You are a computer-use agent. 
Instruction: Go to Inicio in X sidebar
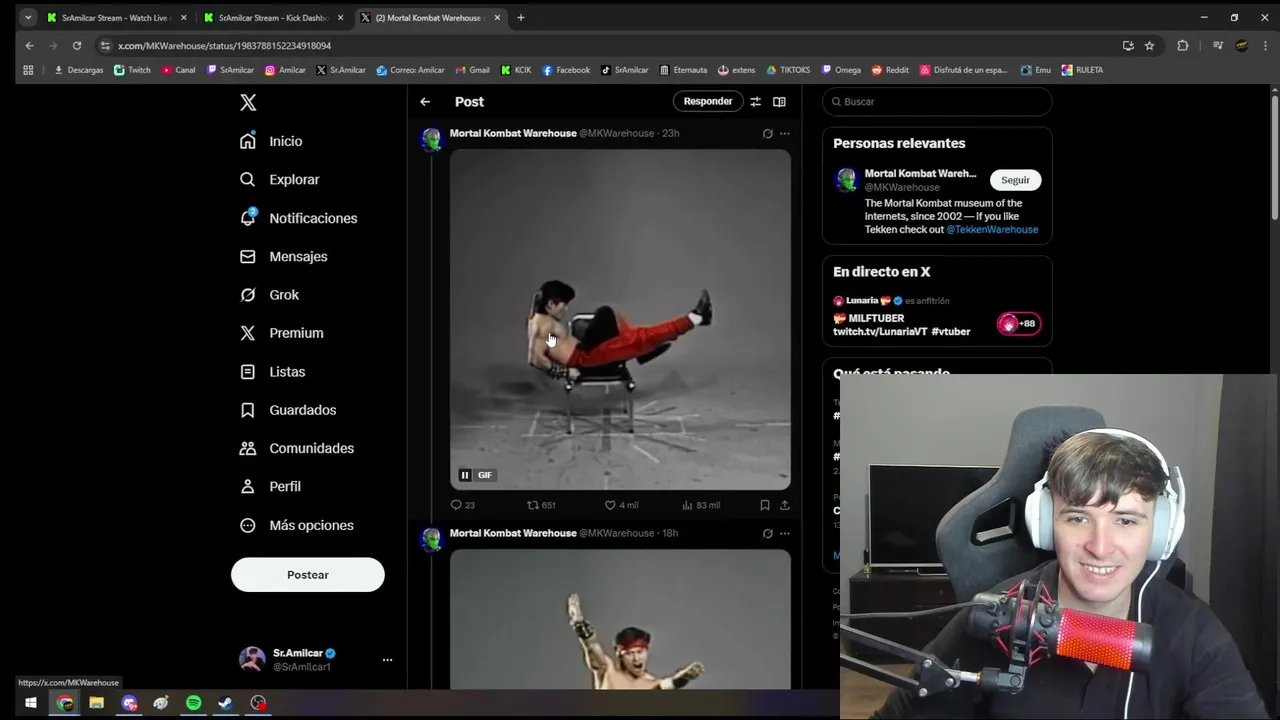tap(271, 141)
